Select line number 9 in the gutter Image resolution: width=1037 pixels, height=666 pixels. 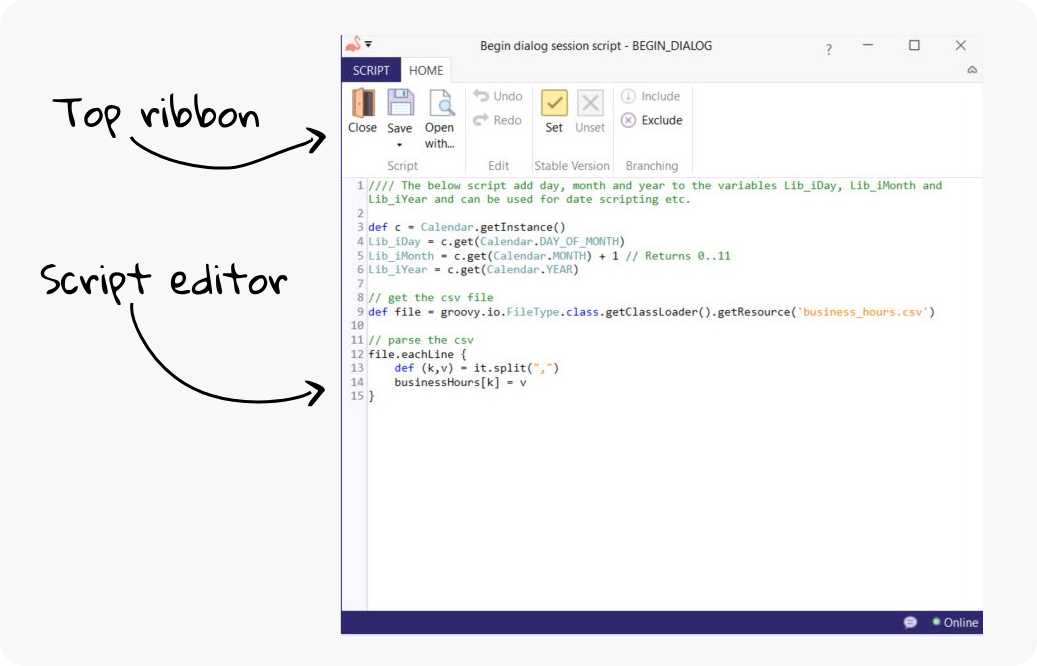tap(359, 311)
